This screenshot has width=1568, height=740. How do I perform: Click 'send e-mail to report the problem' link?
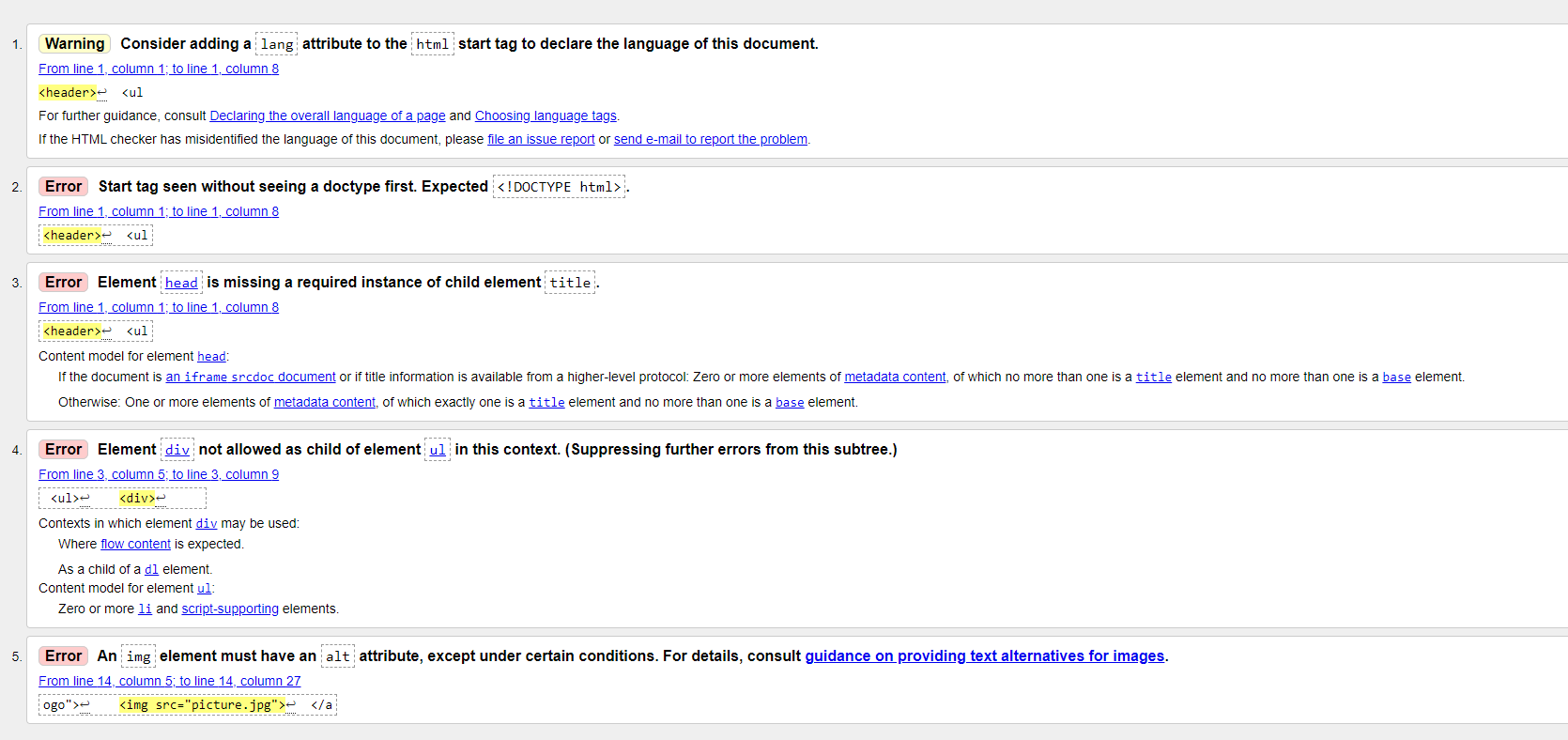711,139
